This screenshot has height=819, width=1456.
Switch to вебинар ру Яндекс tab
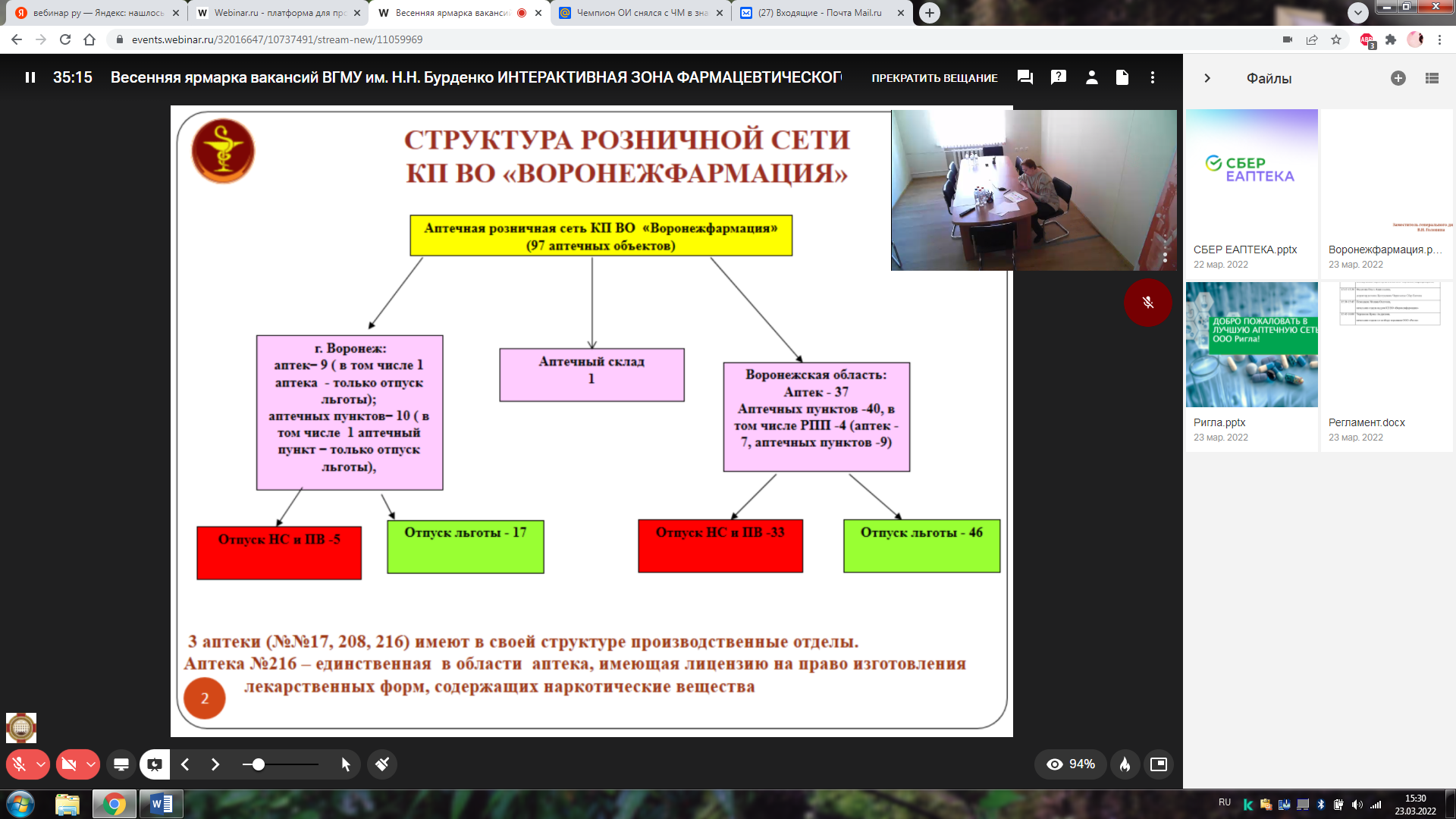coord(99,13)
